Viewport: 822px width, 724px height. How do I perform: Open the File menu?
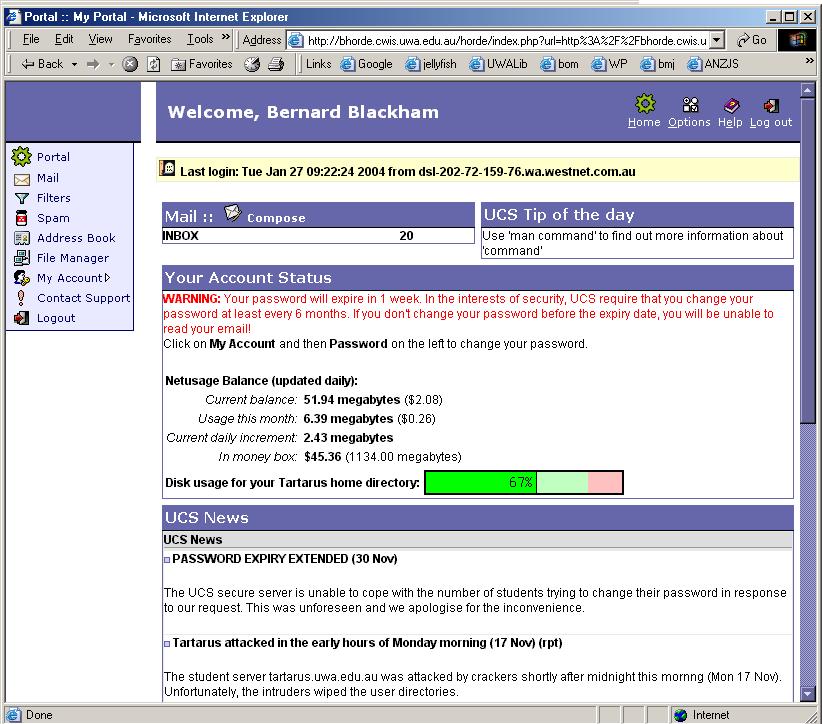pyautogui.click(x=31, y=39)
